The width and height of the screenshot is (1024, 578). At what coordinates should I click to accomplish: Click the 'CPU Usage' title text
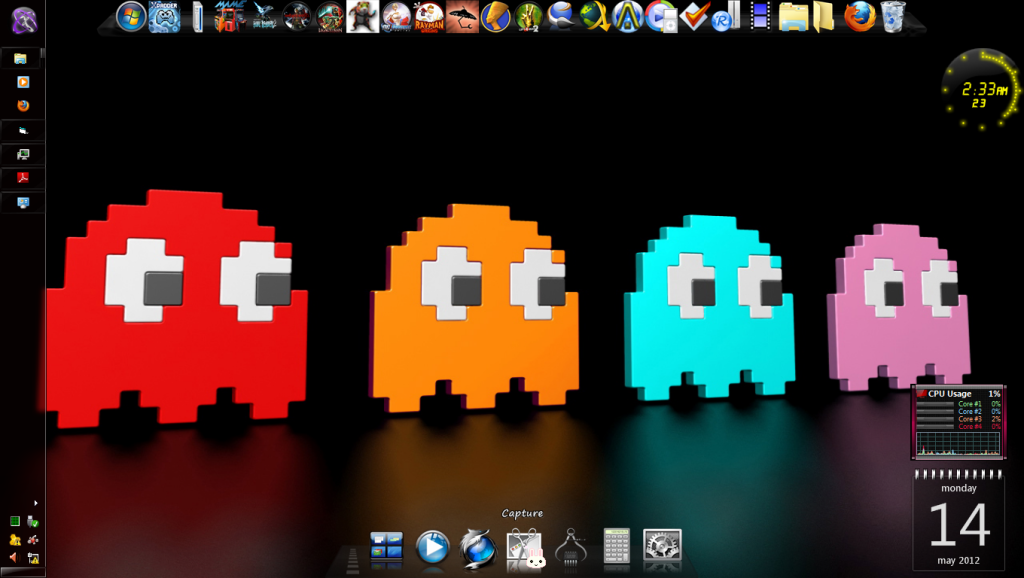point(950,394)
